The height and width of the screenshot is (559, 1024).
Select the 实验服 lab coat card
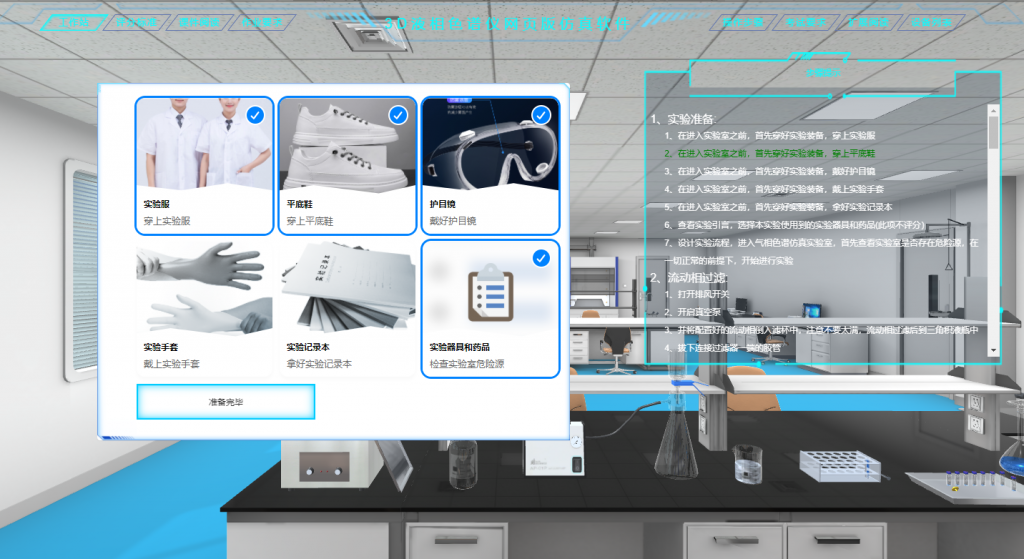click(204, 166)
